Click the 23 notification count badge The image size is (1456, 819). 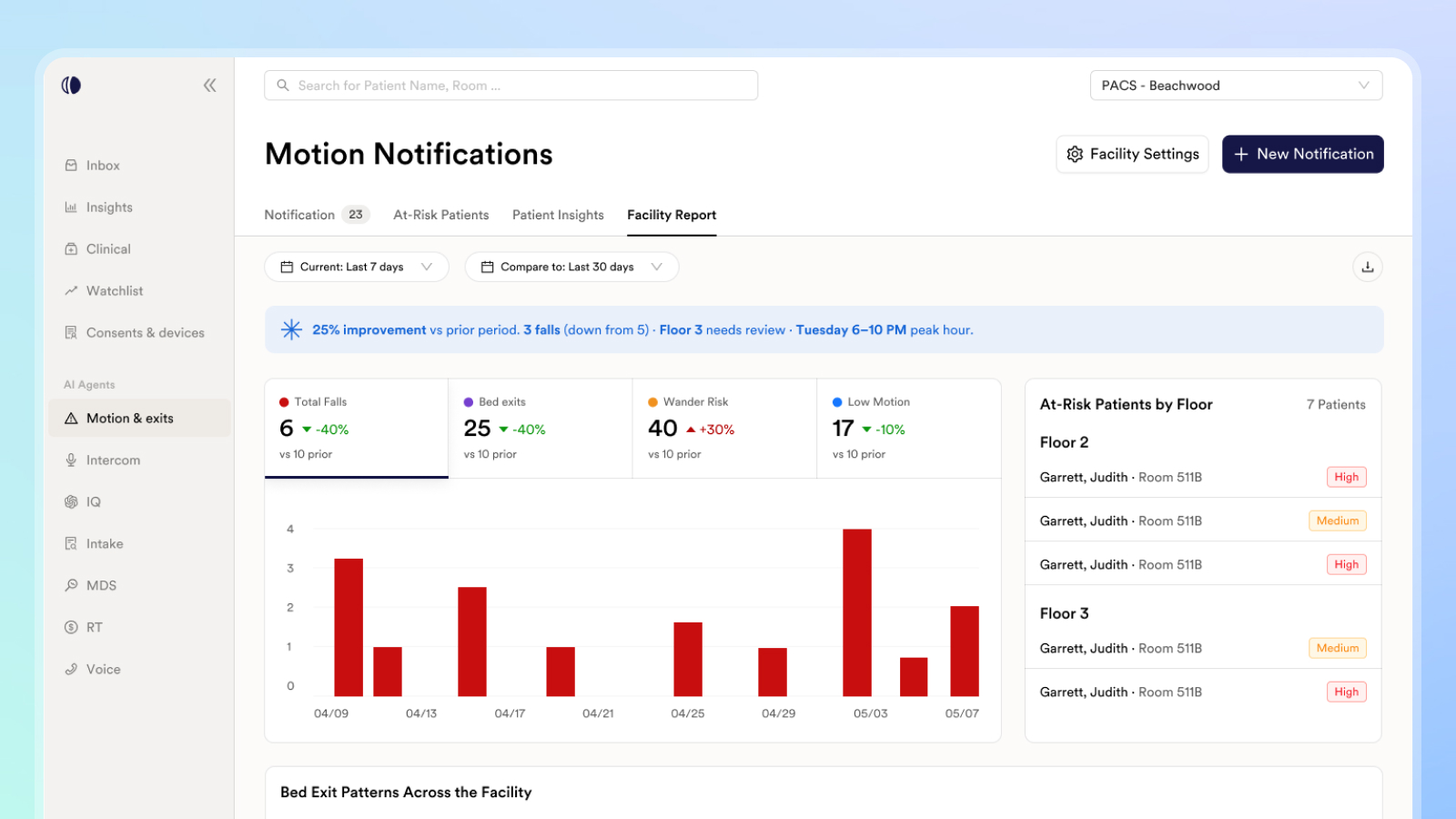[x=356, y=215]
